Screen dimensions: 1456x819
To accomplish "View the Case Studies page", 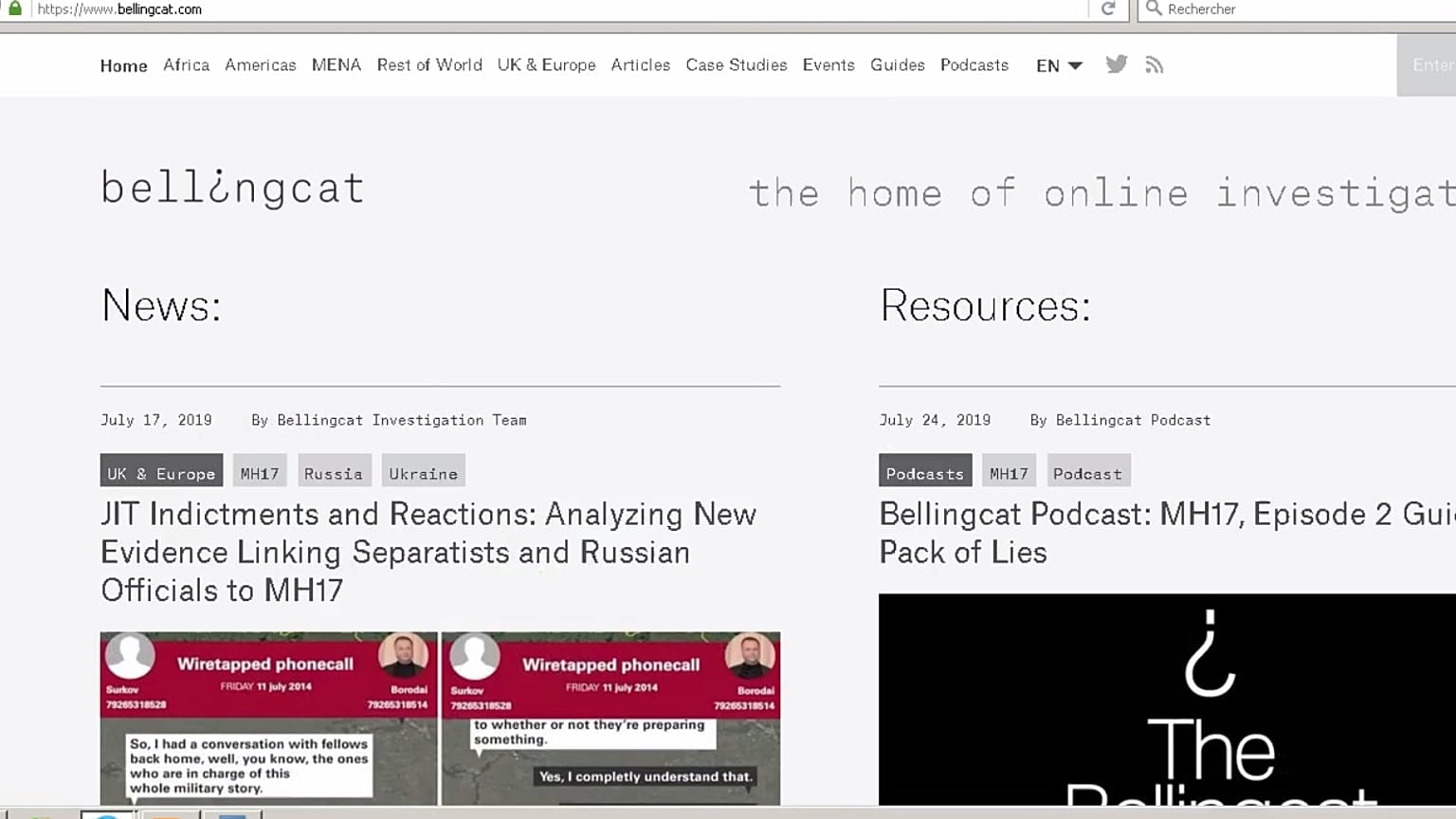I will click(737, 64).
